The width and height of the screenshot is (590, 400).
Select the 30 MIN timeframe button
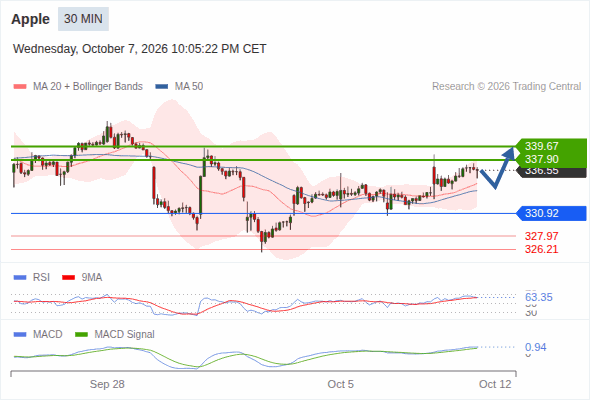click(83, 19)
